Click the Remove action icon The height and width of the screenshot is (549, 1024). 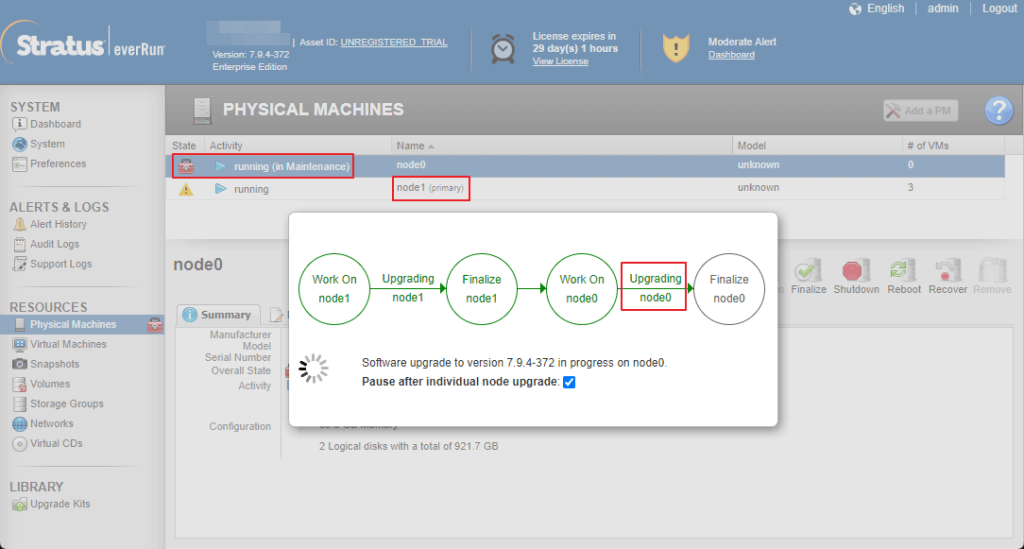tap(991, 270)
